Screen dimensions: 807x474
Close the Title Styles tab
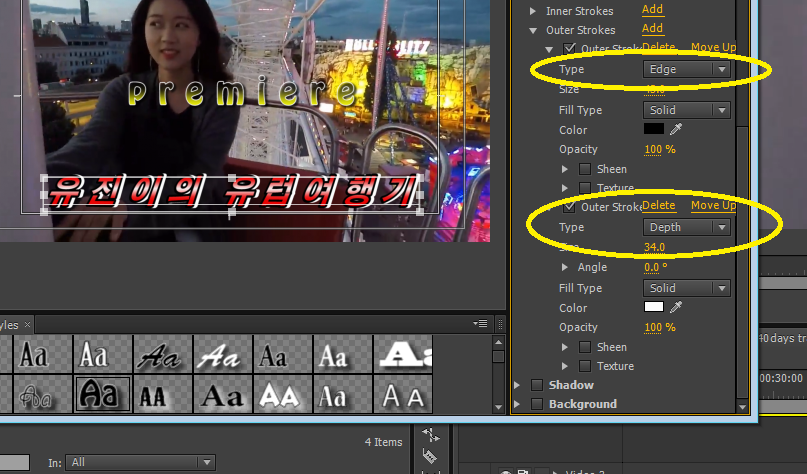click(27, 325)
